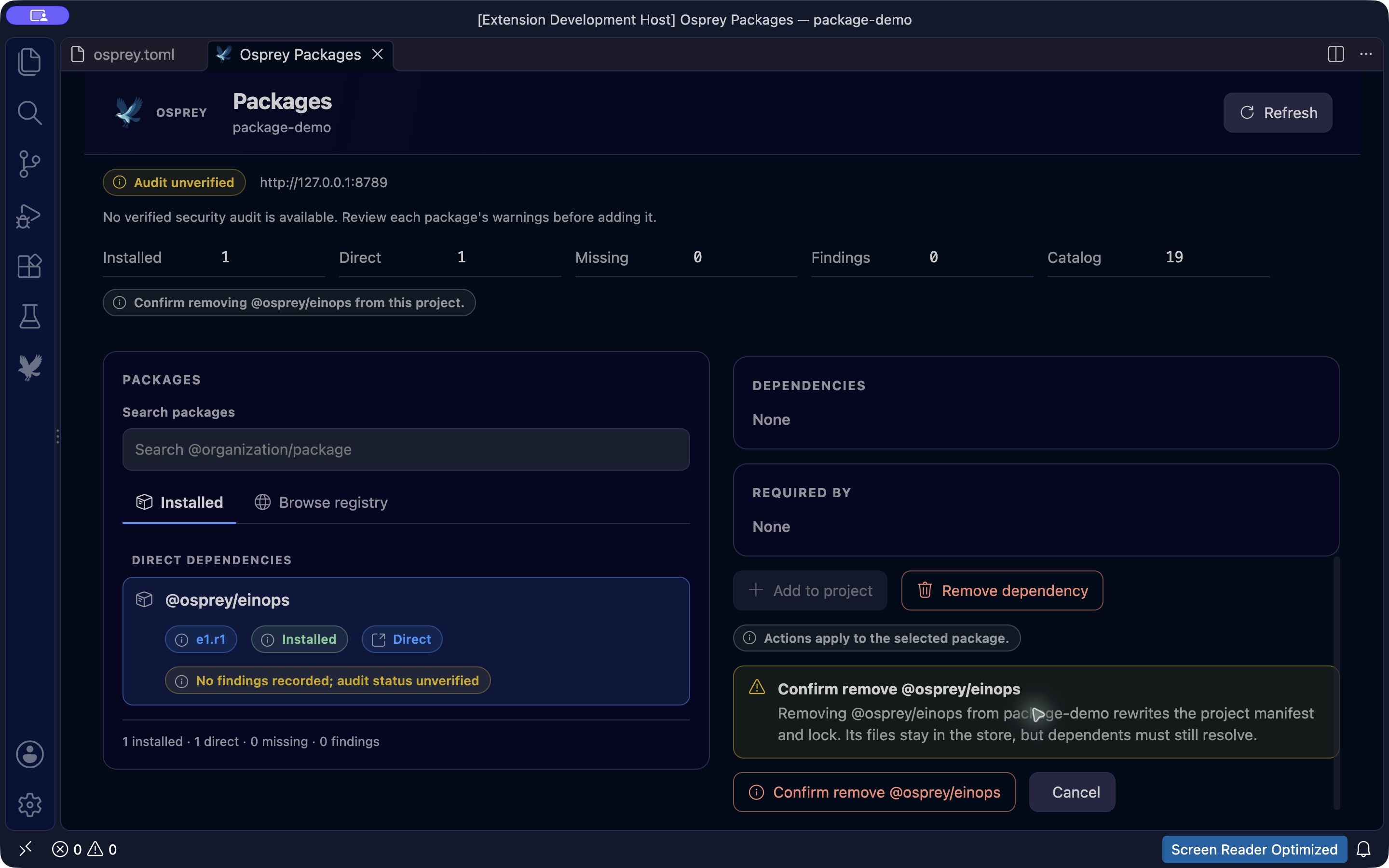Click the disabled Add to project button
This screenshot has height=868, width=1389.
tap(810, 590)
